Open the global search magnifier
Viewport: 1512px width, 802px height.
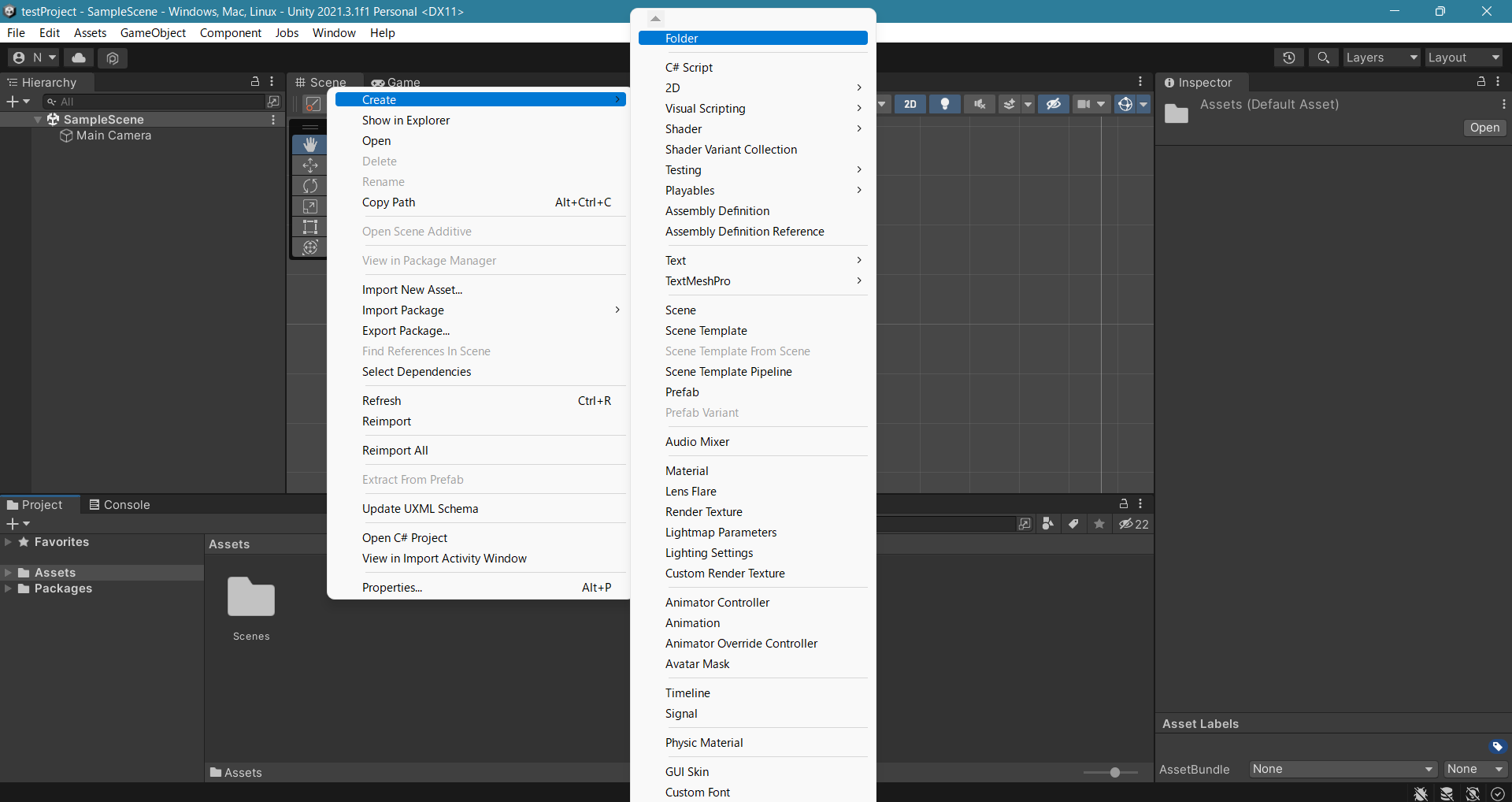click(1324, 58)
